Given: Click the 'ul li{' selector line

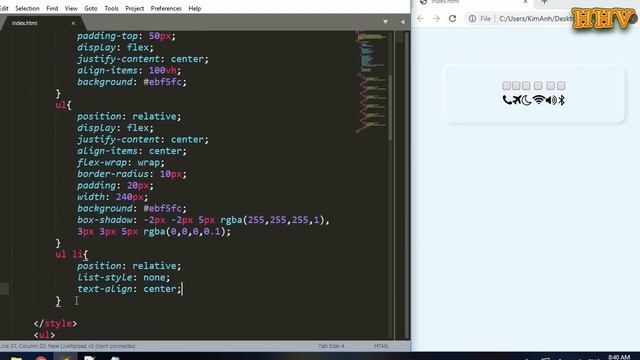Looking at the screenshot, I should pos(71,254).
